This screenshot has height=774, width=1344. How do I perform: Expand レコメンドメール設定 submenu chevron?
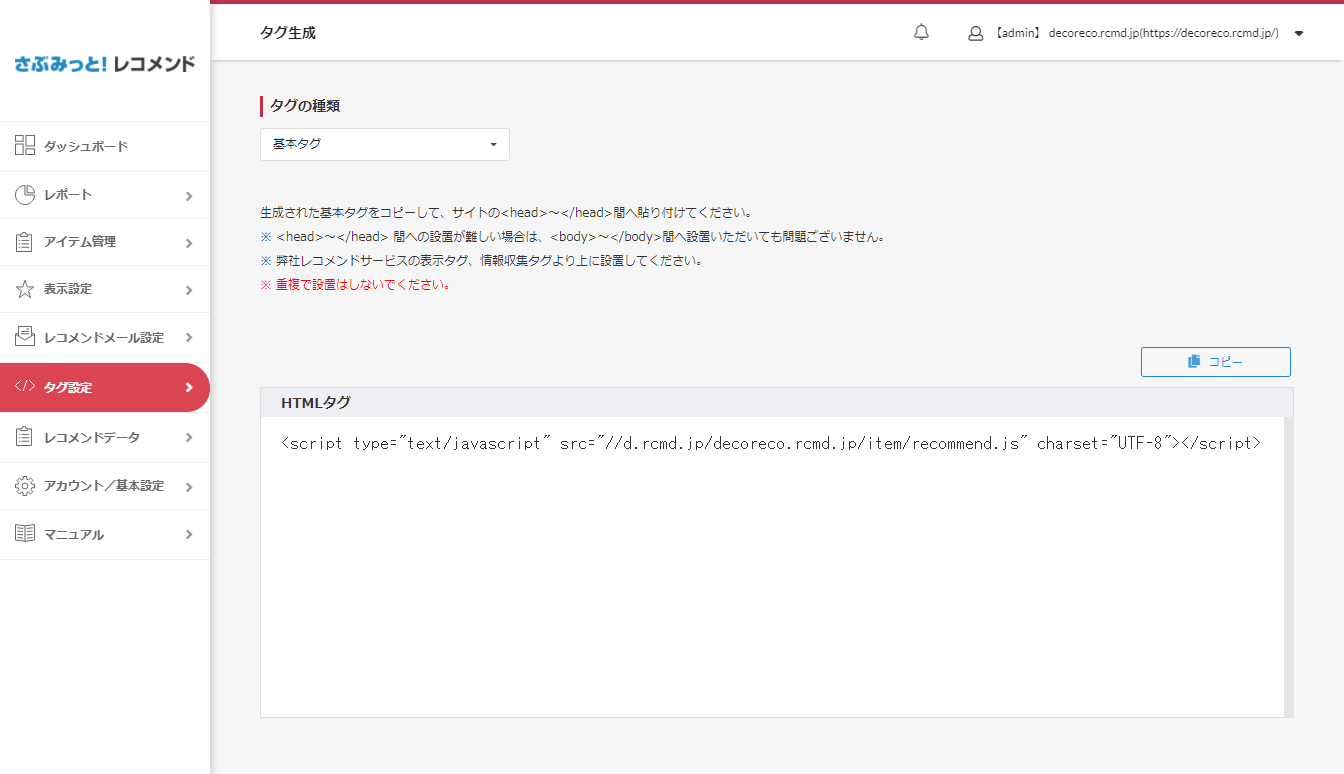click(x=189, y=338)
